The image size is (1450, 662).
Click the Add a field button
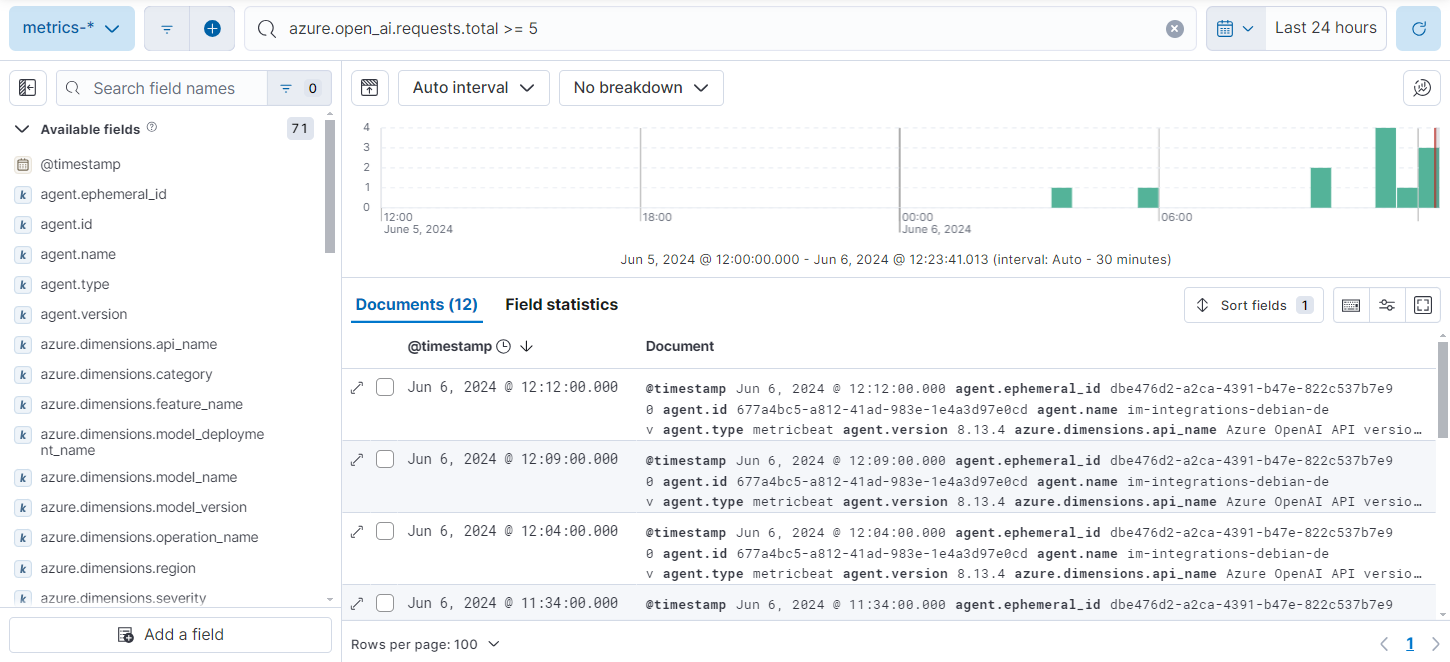[x=169, y=635]
